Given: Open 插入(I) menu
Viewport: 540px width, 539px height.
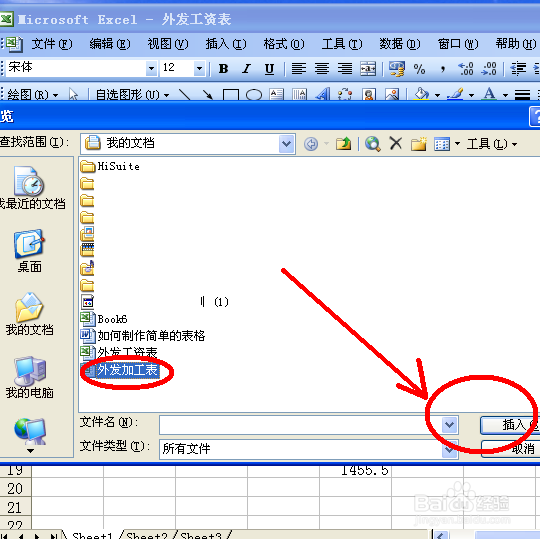Looking at the screenshot, I should click(x=226, y=44).
